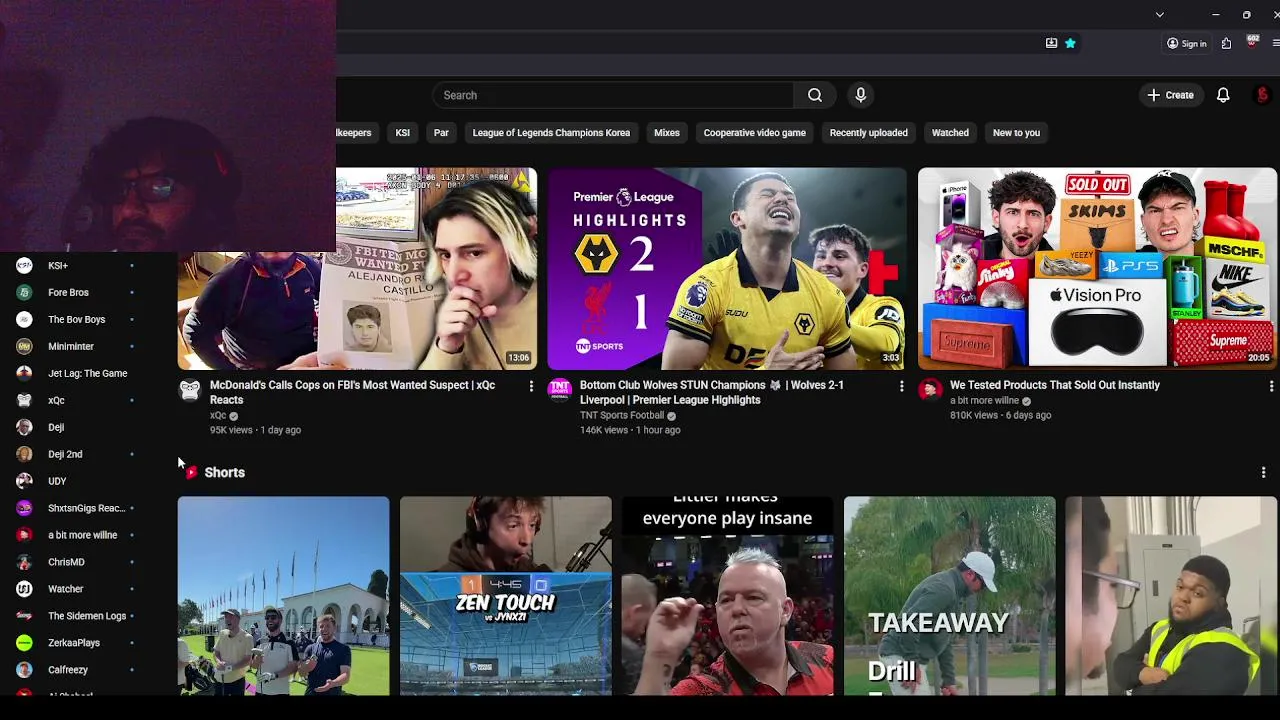Click Watcher in sidebar subscriptions

[x=65, y=589]
